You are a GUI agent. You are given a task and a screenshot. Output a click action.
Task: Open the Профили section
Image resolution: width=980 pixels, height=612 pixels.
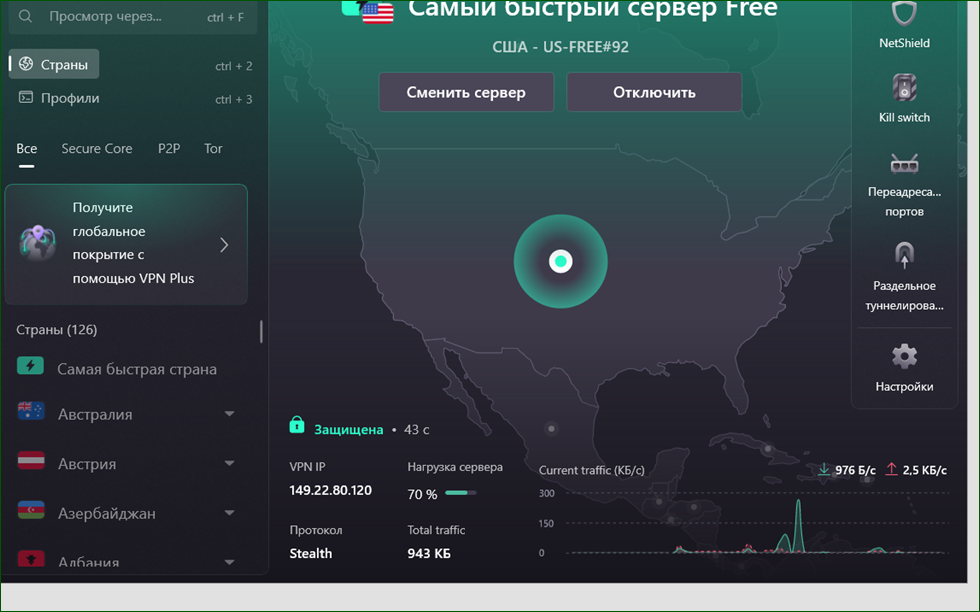(59, 98)
